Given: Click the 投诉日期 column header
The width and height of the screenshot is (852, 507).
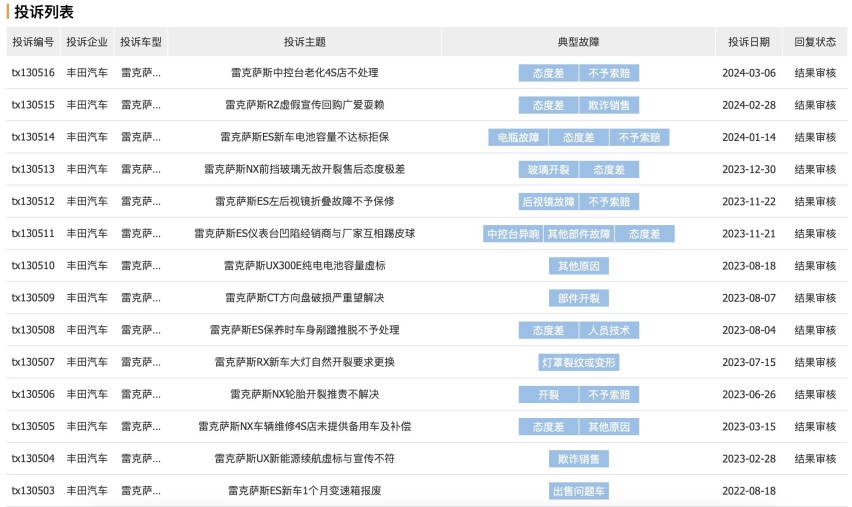Looking at the screenshot, I should tap(749, 42).
